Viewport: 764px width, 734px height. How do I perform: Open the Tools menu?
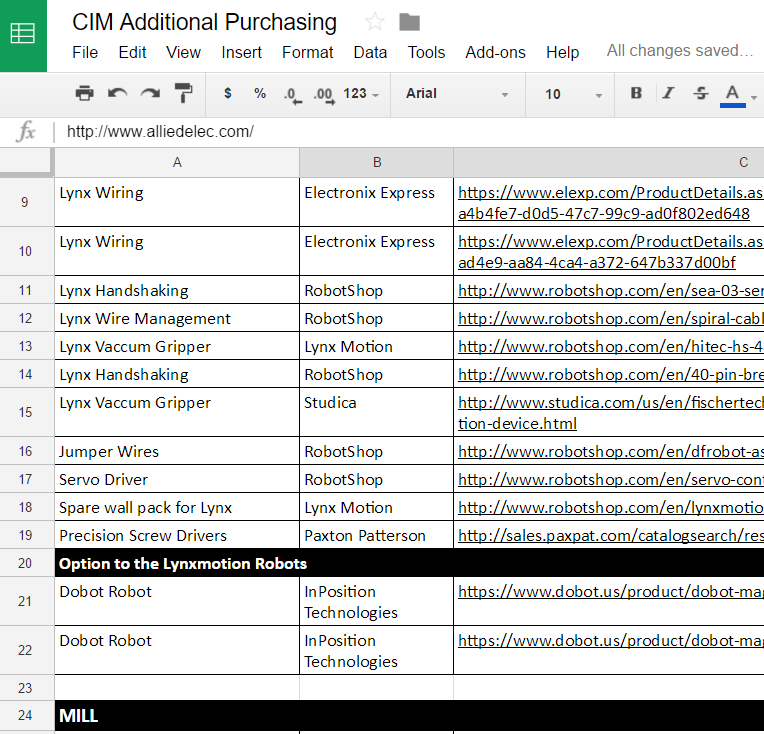(x=426, y=52)
